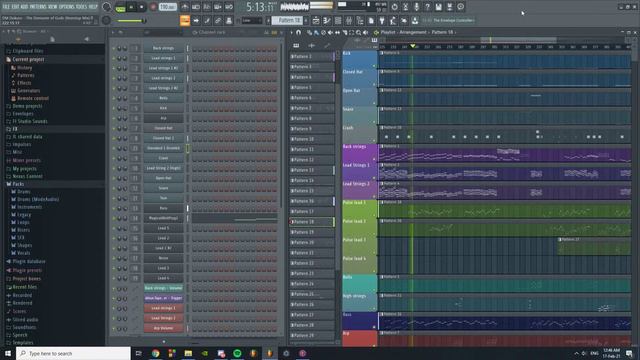Open the ADD menu
This screenshot has width=640, height=360.
tap(24, 7)
